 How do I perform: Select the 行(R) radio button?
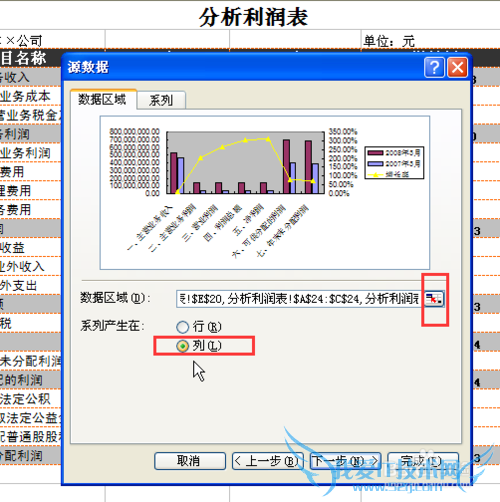click(x=182, y=327)
